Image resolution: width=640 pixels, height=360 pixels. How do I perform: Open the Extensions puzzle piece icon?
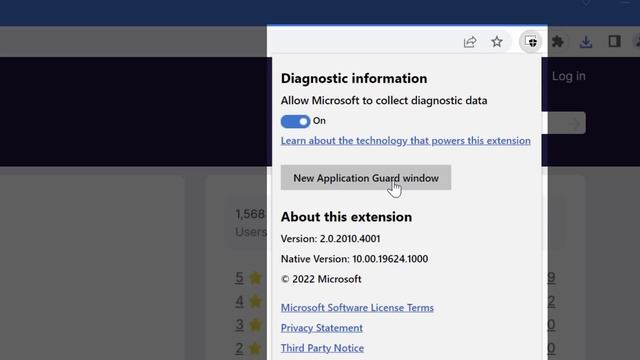(558, 42)
